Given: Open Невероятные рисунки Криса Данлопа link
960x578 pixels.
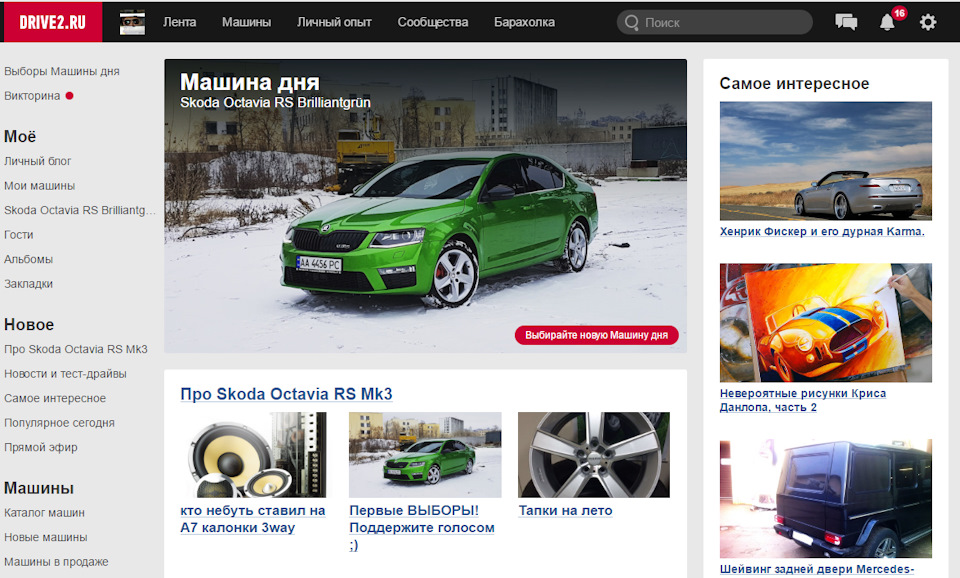Looking at the screenshot, I should click(803, 400).
